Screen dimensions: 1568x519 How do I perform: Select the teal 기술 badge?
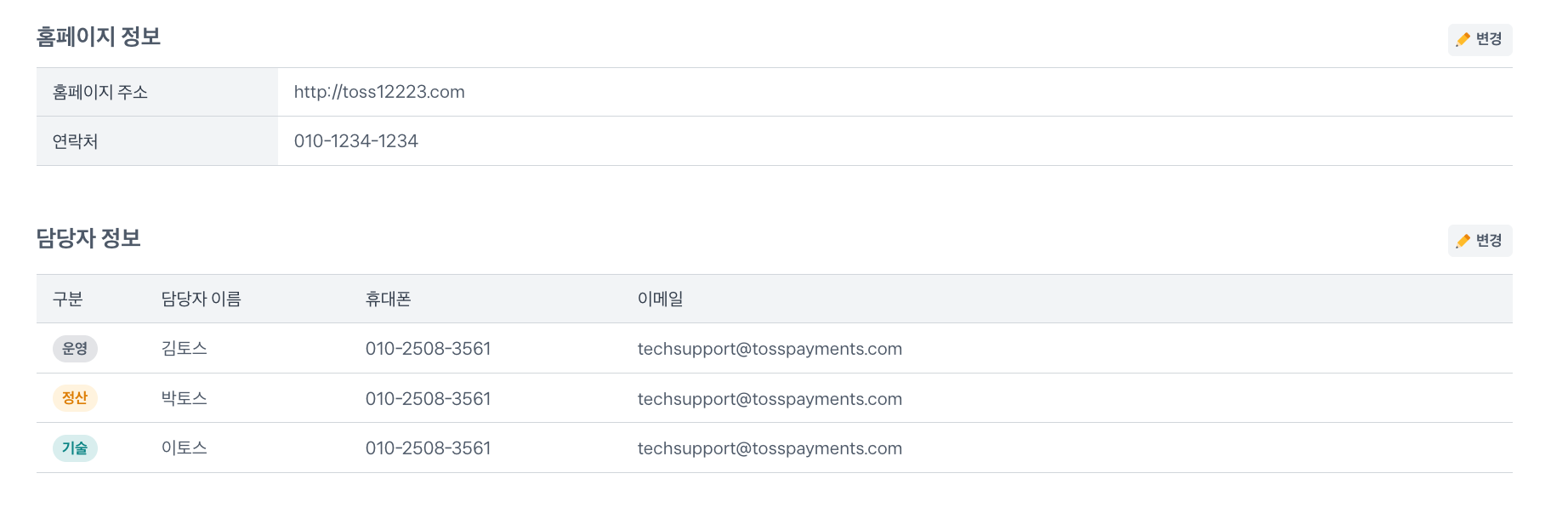click(x=75, y=448)
